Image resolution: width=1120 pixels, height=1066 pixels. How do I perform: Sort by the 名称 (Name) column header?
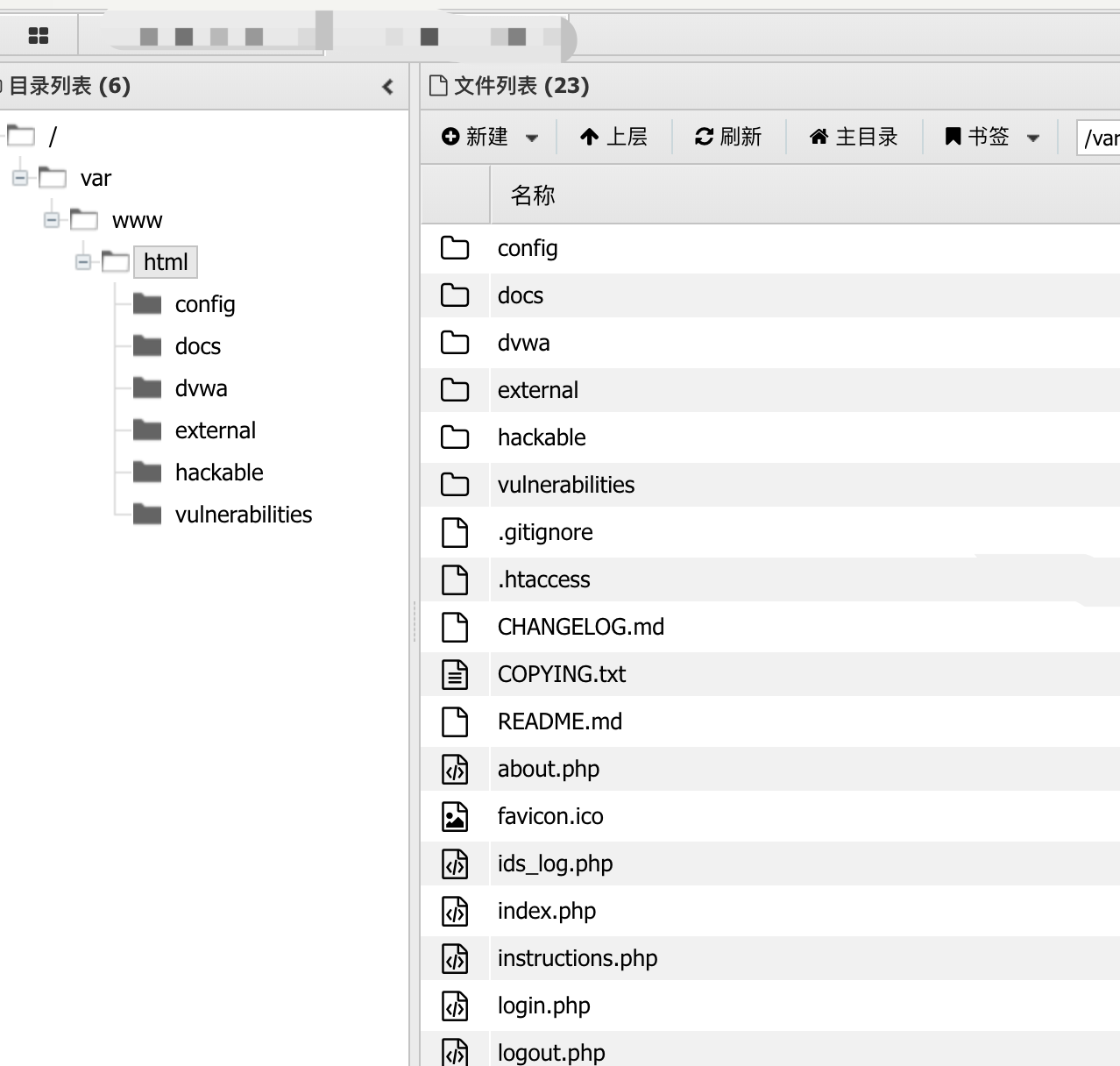tap(533, 195)
